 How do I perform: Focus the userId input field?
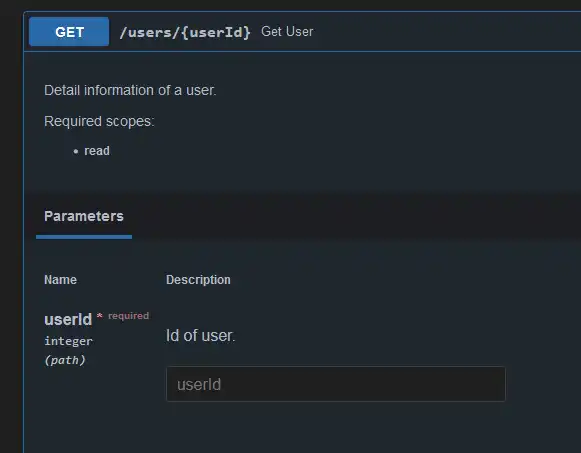(336, 384)
